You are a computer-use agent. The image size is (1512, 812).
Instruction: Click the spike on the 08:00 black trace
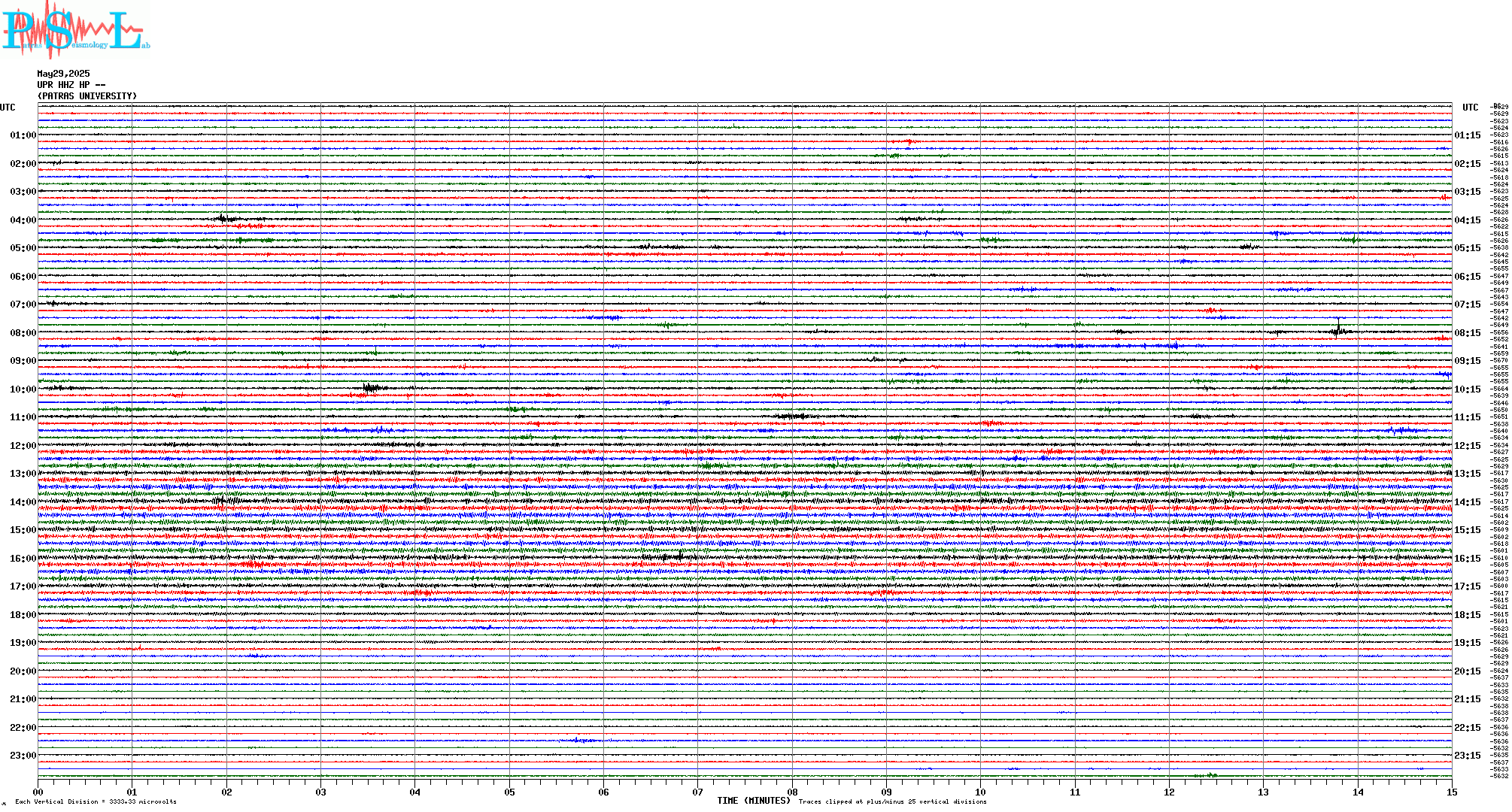tap(1339, 329)
